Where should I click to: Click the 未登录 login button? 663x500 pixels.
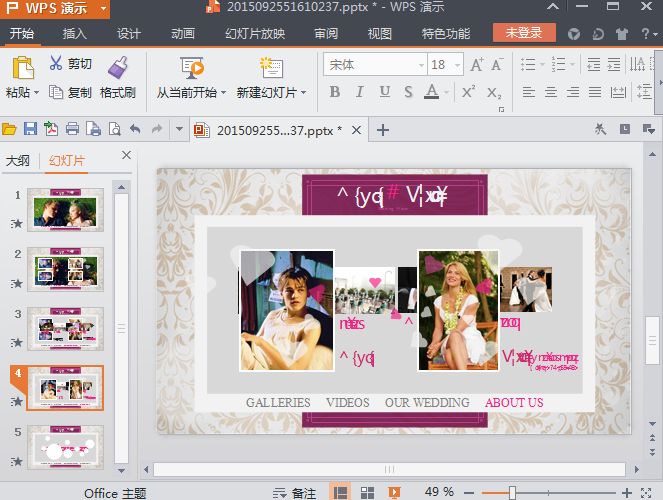[x=524, y=33]
